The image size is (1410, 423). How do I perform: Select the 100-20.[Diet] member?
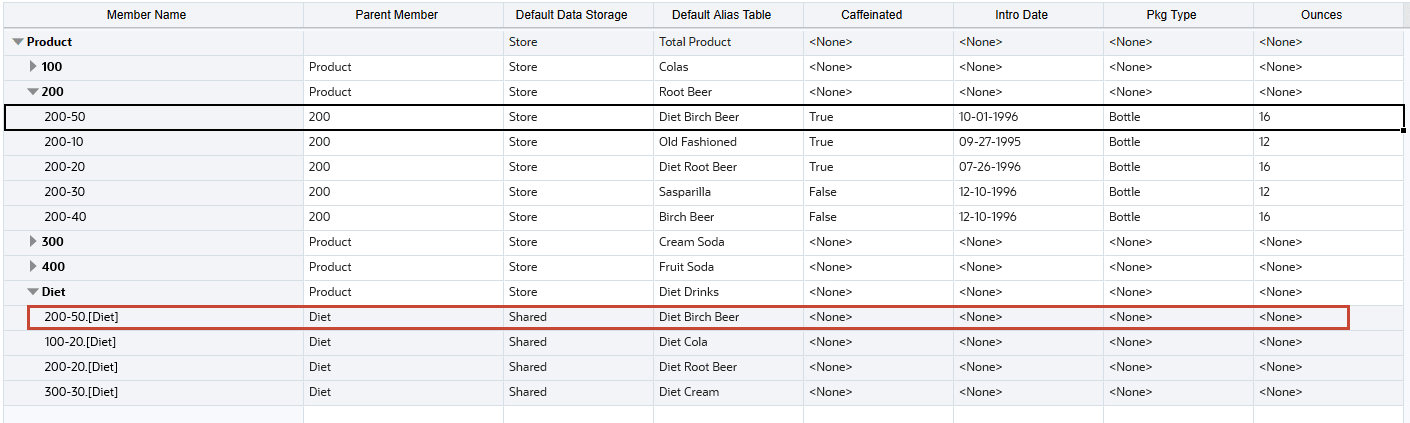(81, 342)
